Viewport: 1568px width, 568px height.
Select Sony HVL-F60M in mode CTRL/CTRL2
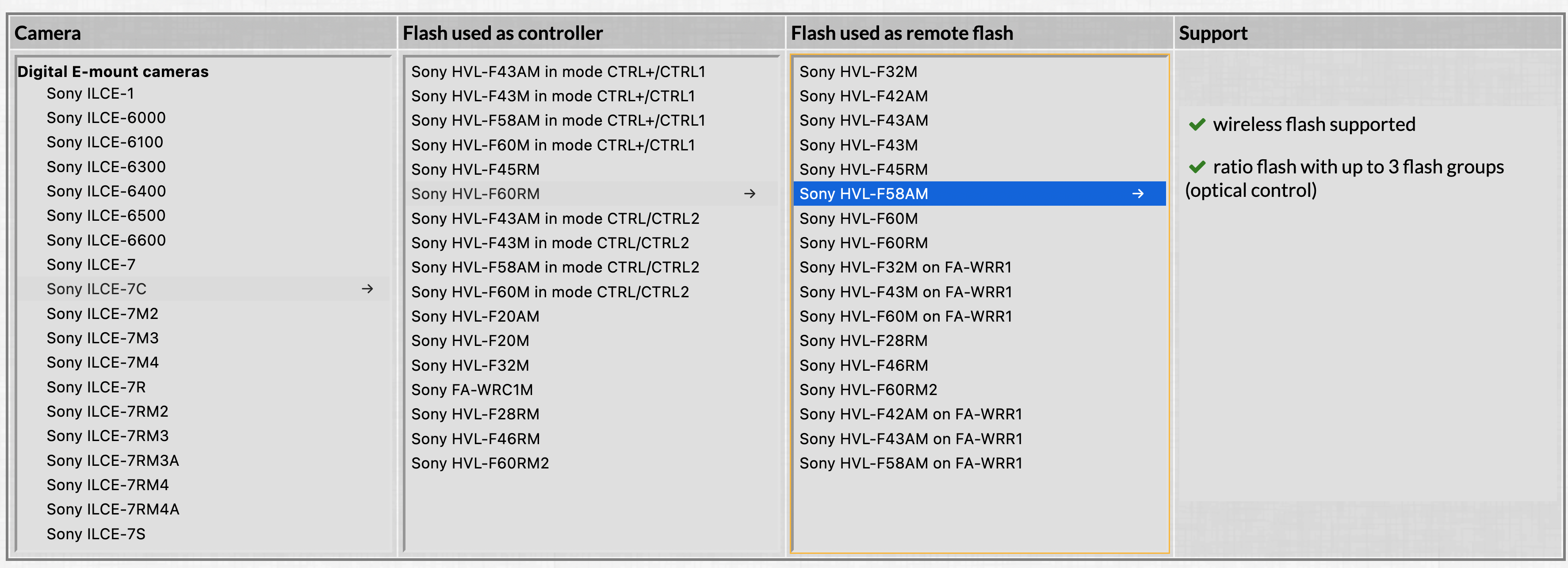click(550, 292)
